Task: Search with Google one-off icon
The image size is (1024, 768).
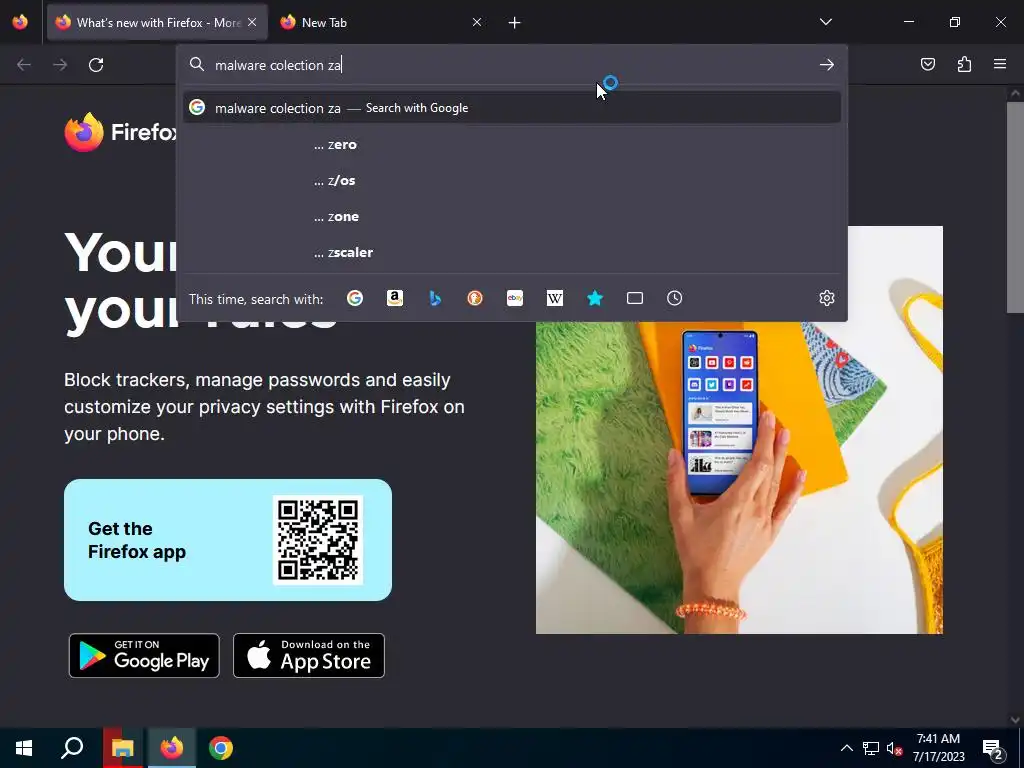Action: (355, 298)
